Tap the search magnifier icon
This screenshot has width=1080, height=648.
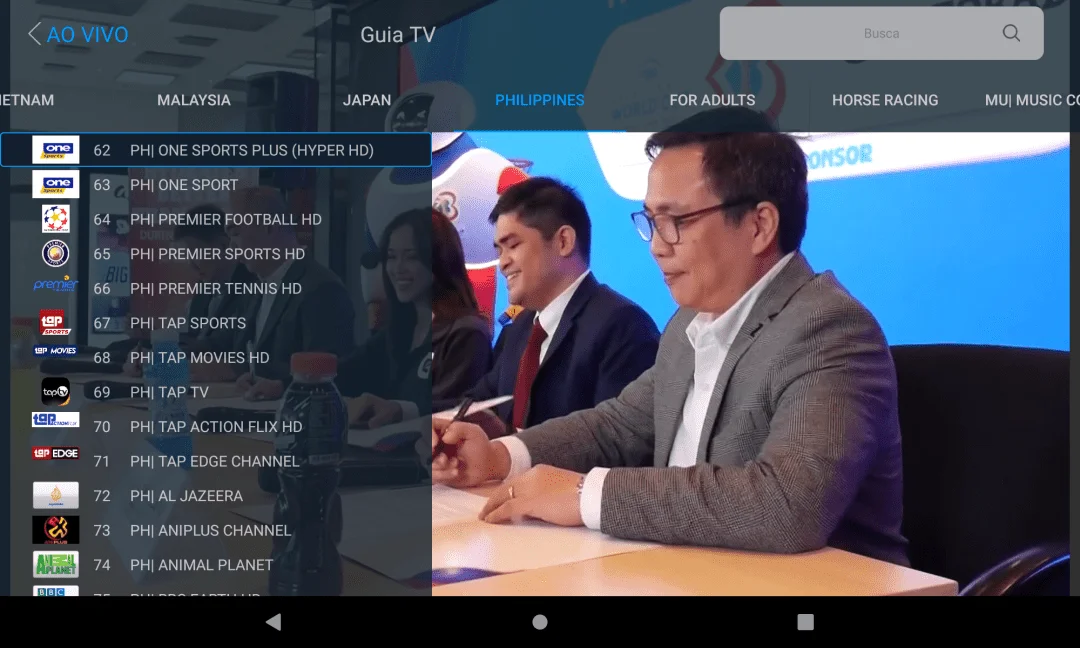click(1010, 33)
